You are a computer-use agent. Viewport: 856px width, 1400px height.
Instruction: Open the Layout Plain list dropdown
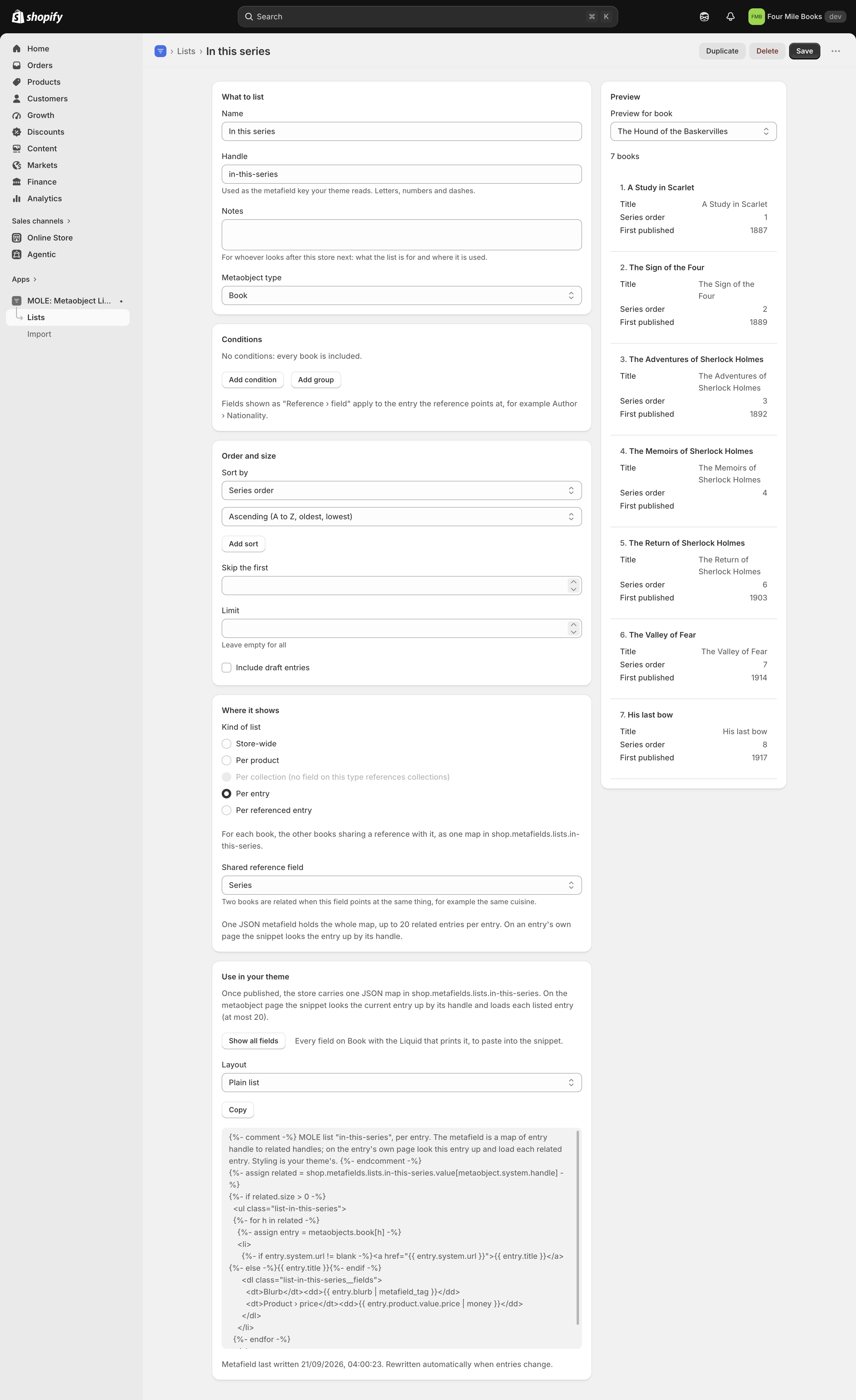pyautogui.click(x=402, y=1082)
